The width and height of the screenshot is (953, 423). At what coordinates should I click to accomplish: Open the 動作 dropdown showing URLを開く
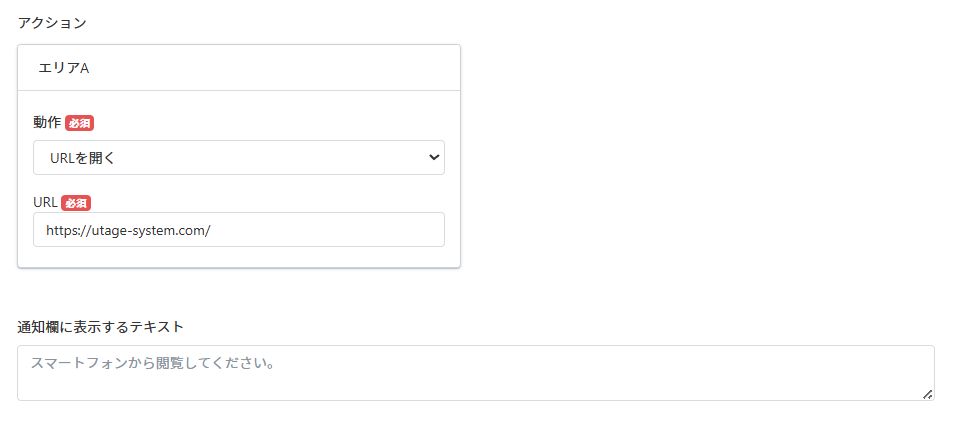pyautogui.click(x=239, y=157)
